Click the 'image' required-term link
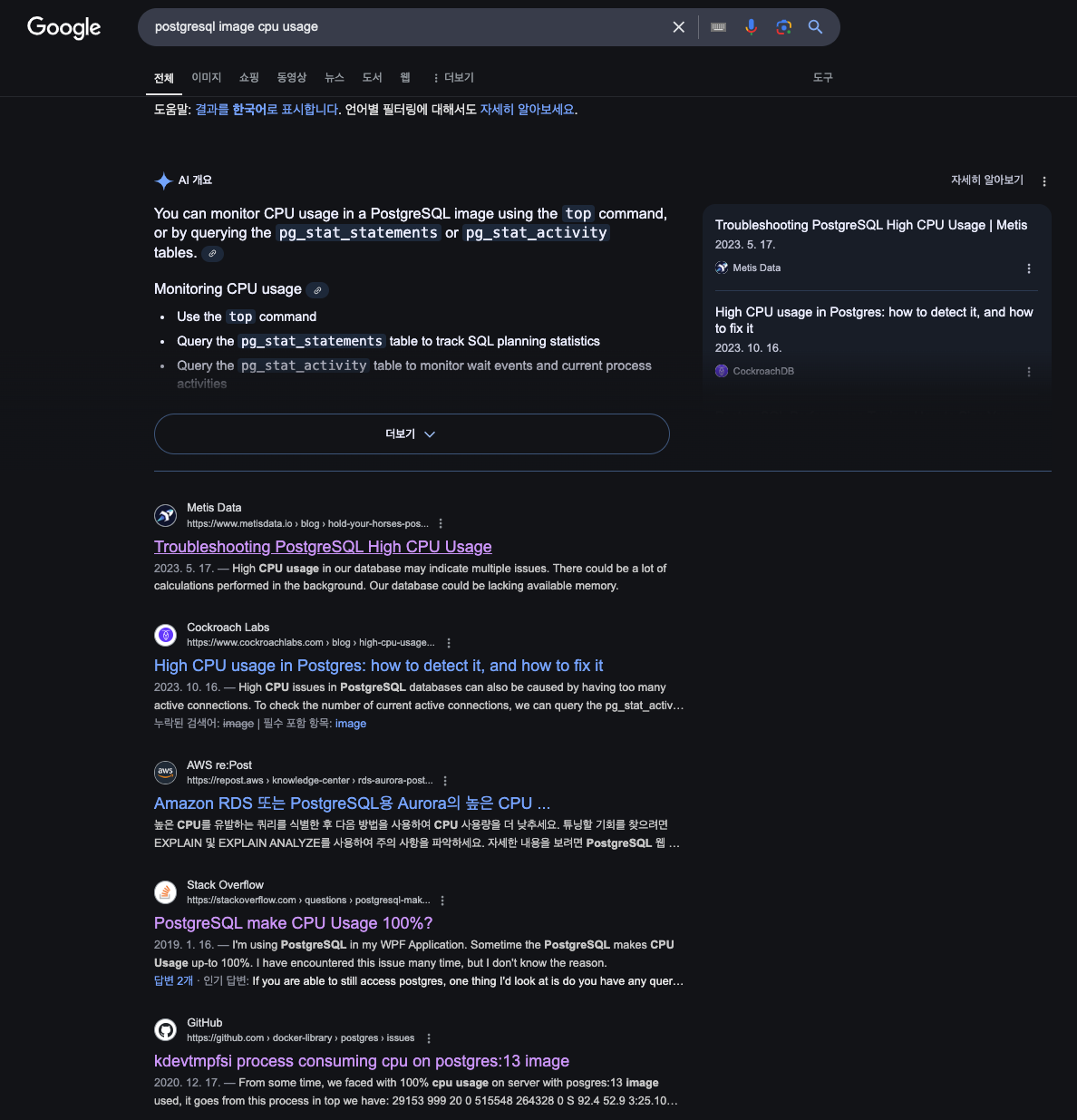Image resolution: width=1077 pixels, height=1120 pixels. [x=351, y=724]
